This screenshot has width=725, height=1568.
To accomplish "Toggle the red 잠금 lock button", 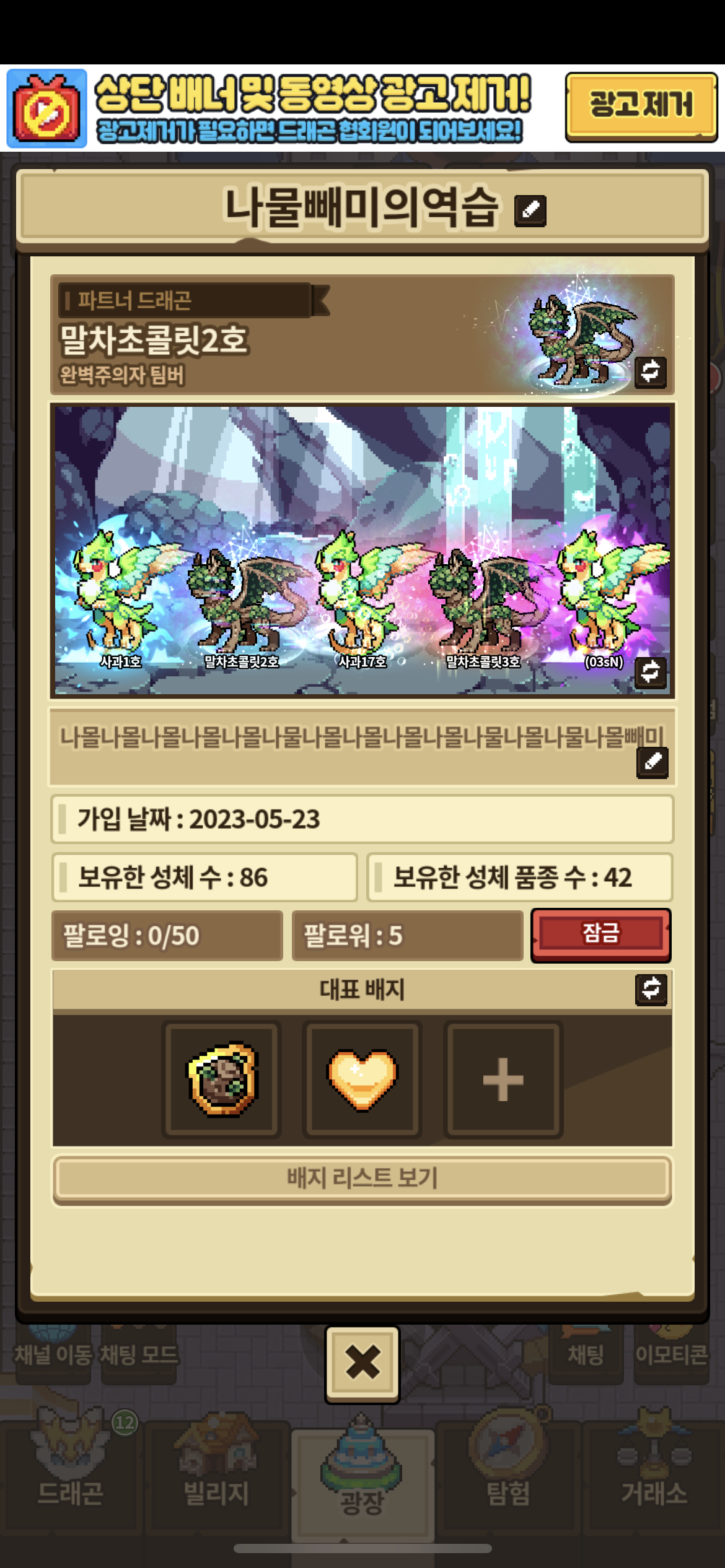I will (600, 934).
